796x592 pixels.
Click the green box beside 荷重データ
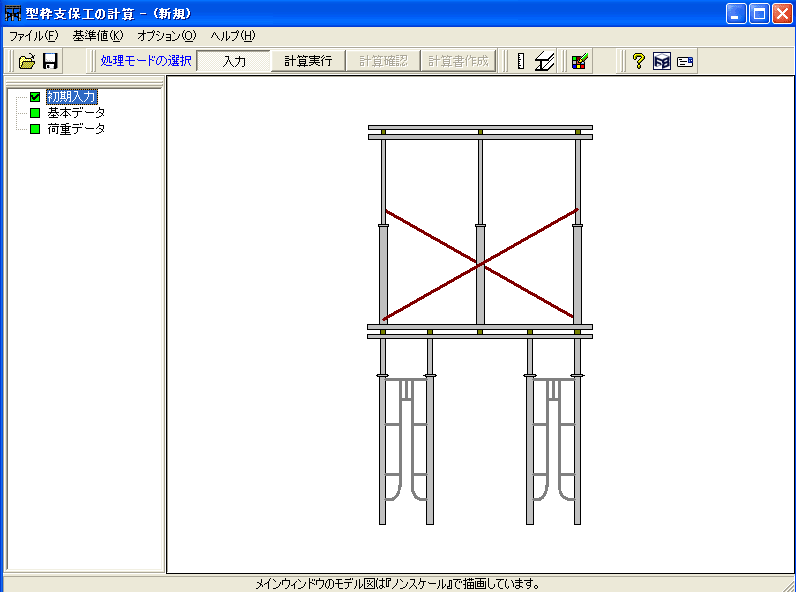point(35,129)
